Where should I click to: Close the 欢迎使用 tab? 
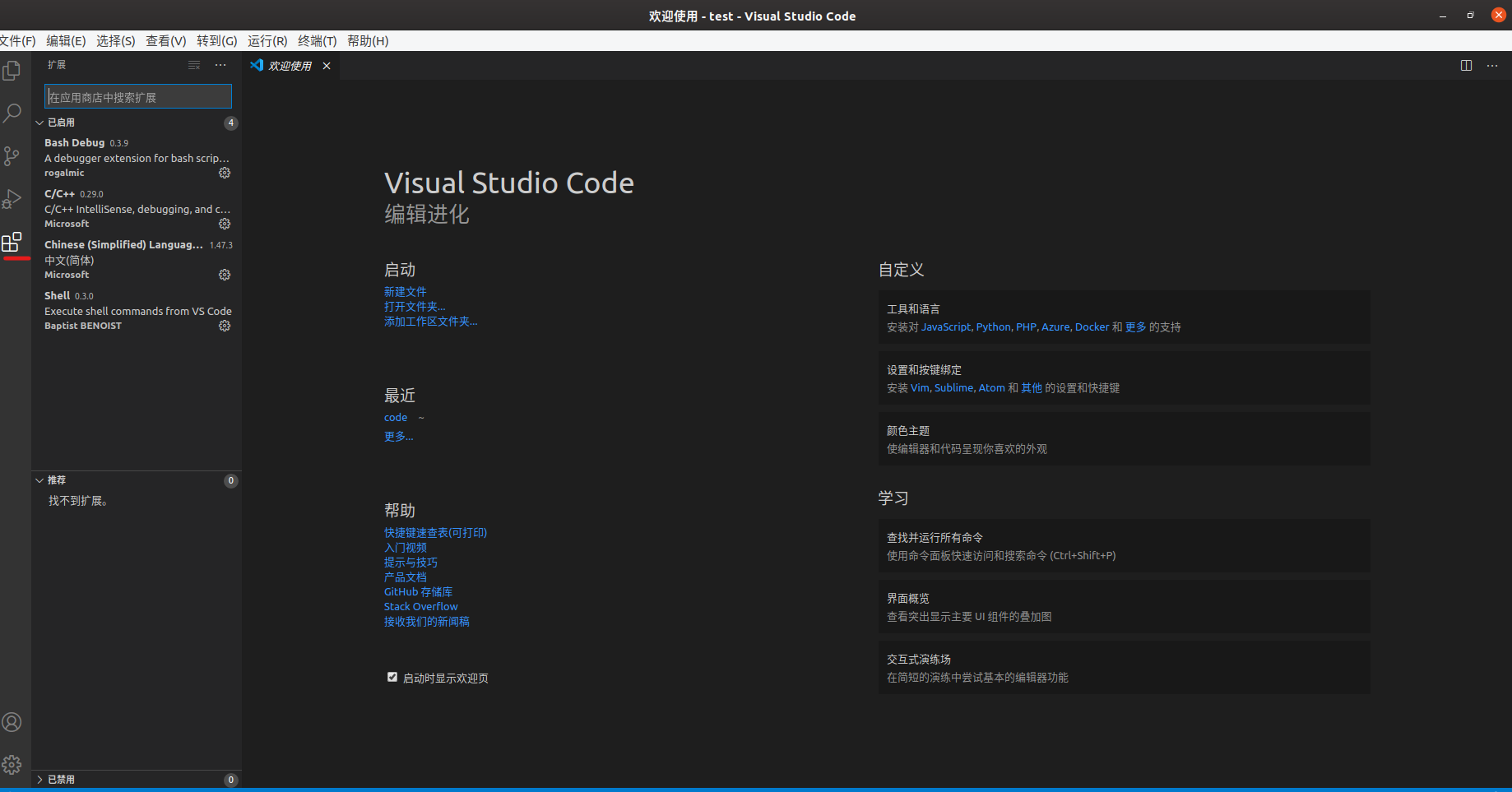point(327,66)
